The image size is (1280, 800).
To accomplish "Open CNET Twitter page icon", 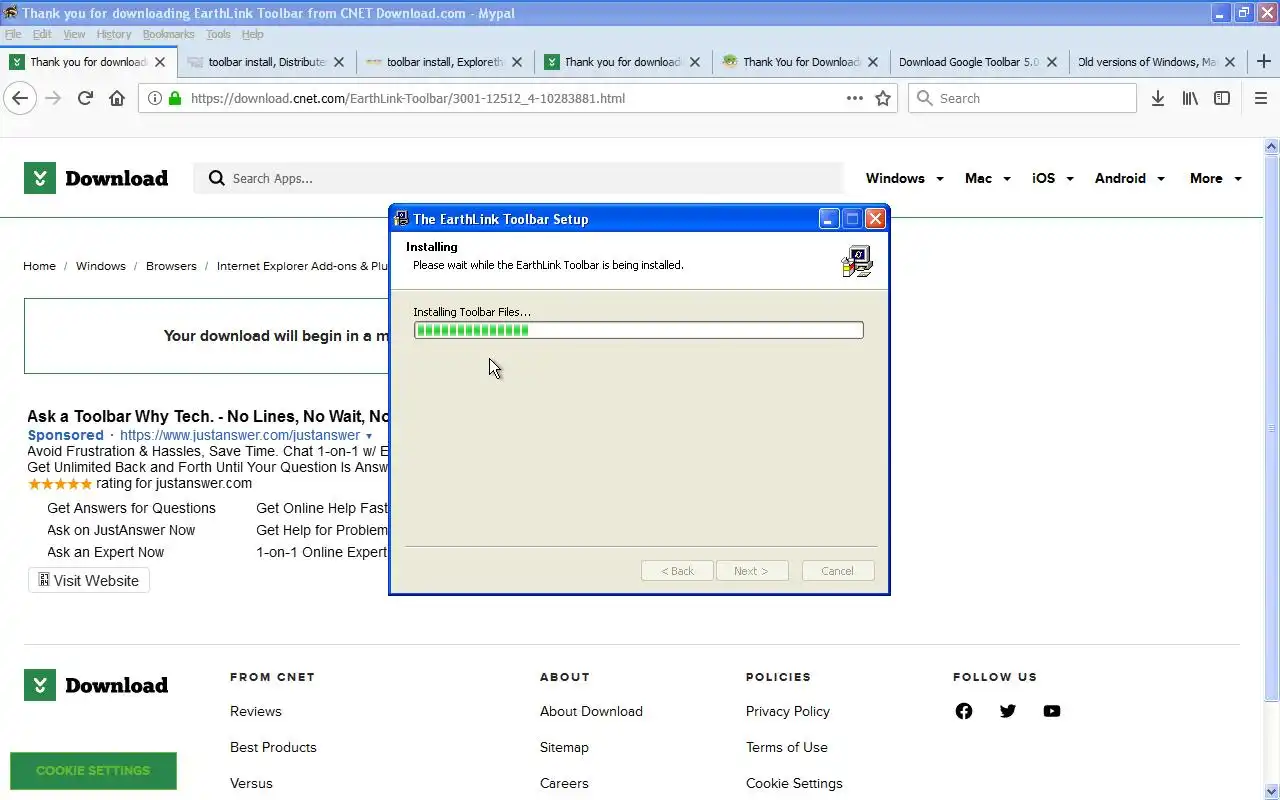I will pos(1008,711).
